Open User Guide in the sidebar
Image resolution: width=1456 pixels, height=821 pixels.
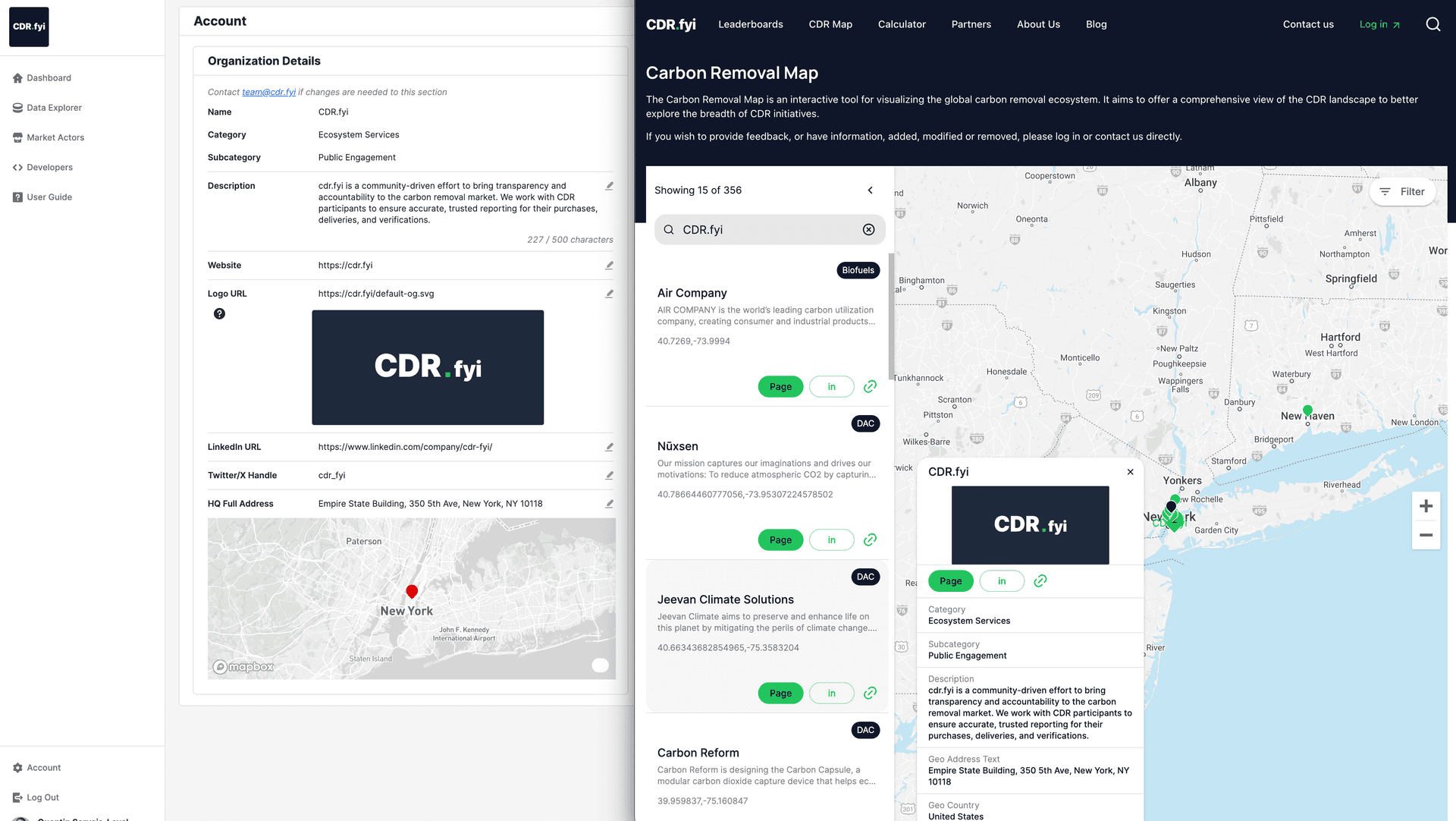coord(42,197)
